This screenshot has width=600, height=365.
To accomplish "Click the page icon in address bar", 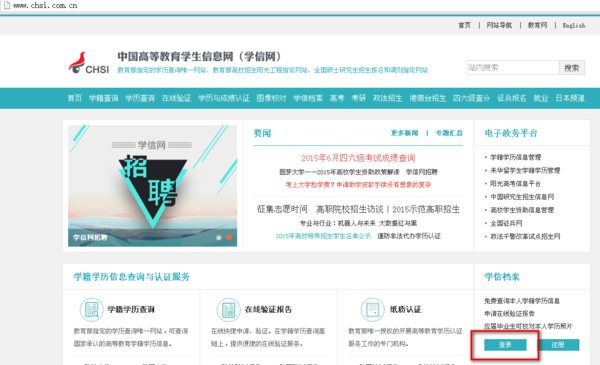I will [7, 5].
